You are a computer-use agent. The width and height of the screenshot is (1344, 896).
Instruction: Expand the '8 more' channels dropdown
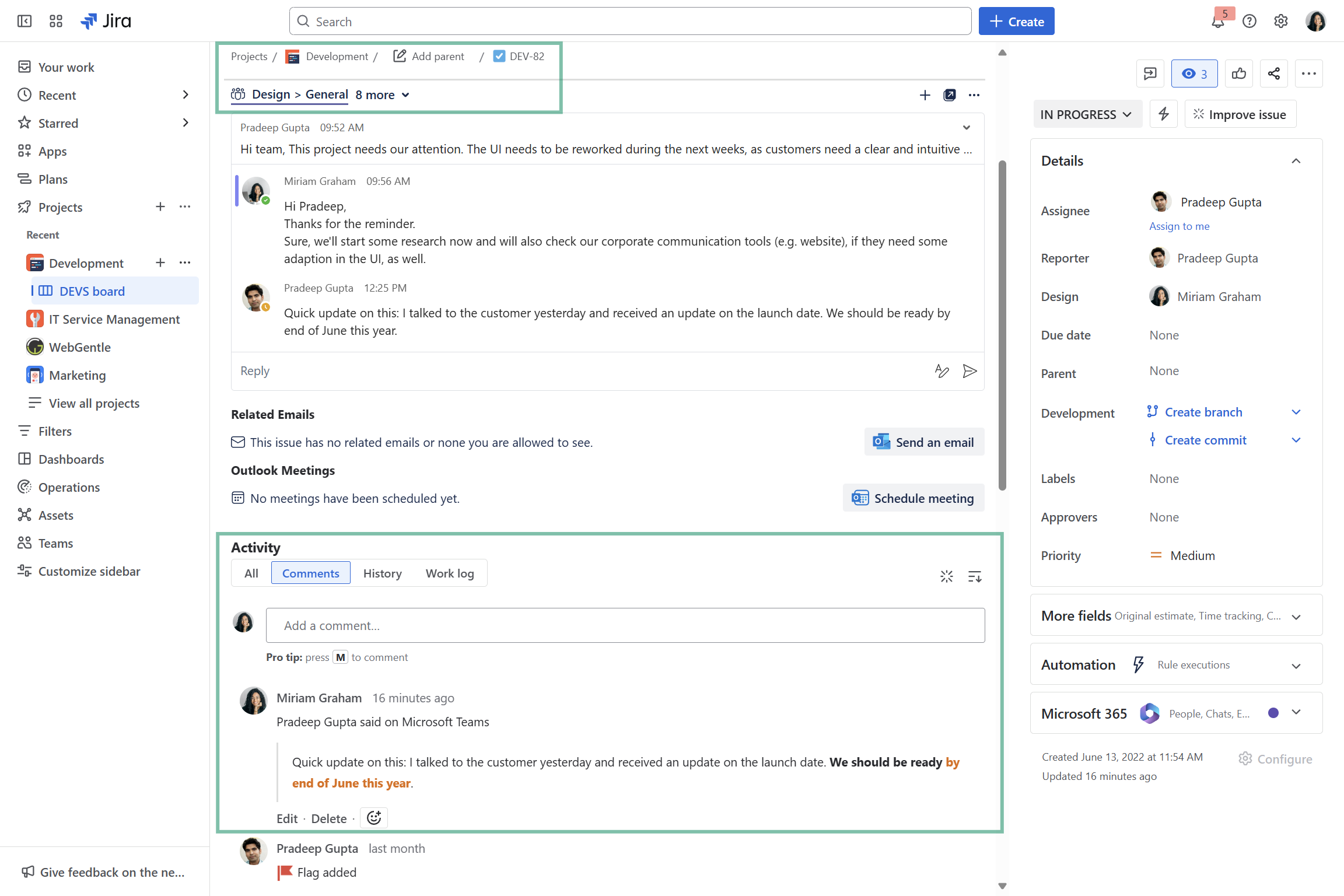tap(383, 94)
